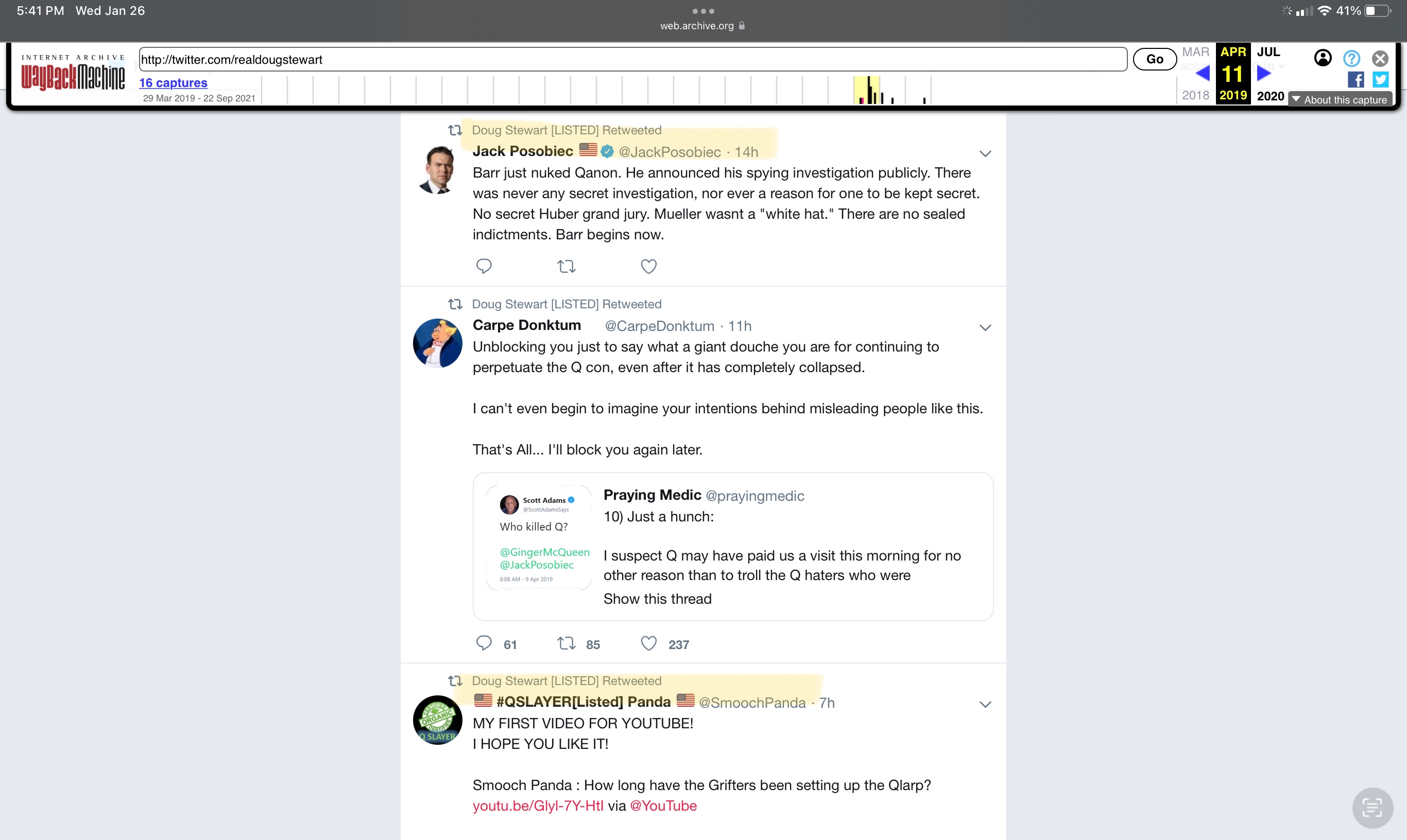
Task: Select year 2020 in capture navigator
Action: coord(1271,96)
